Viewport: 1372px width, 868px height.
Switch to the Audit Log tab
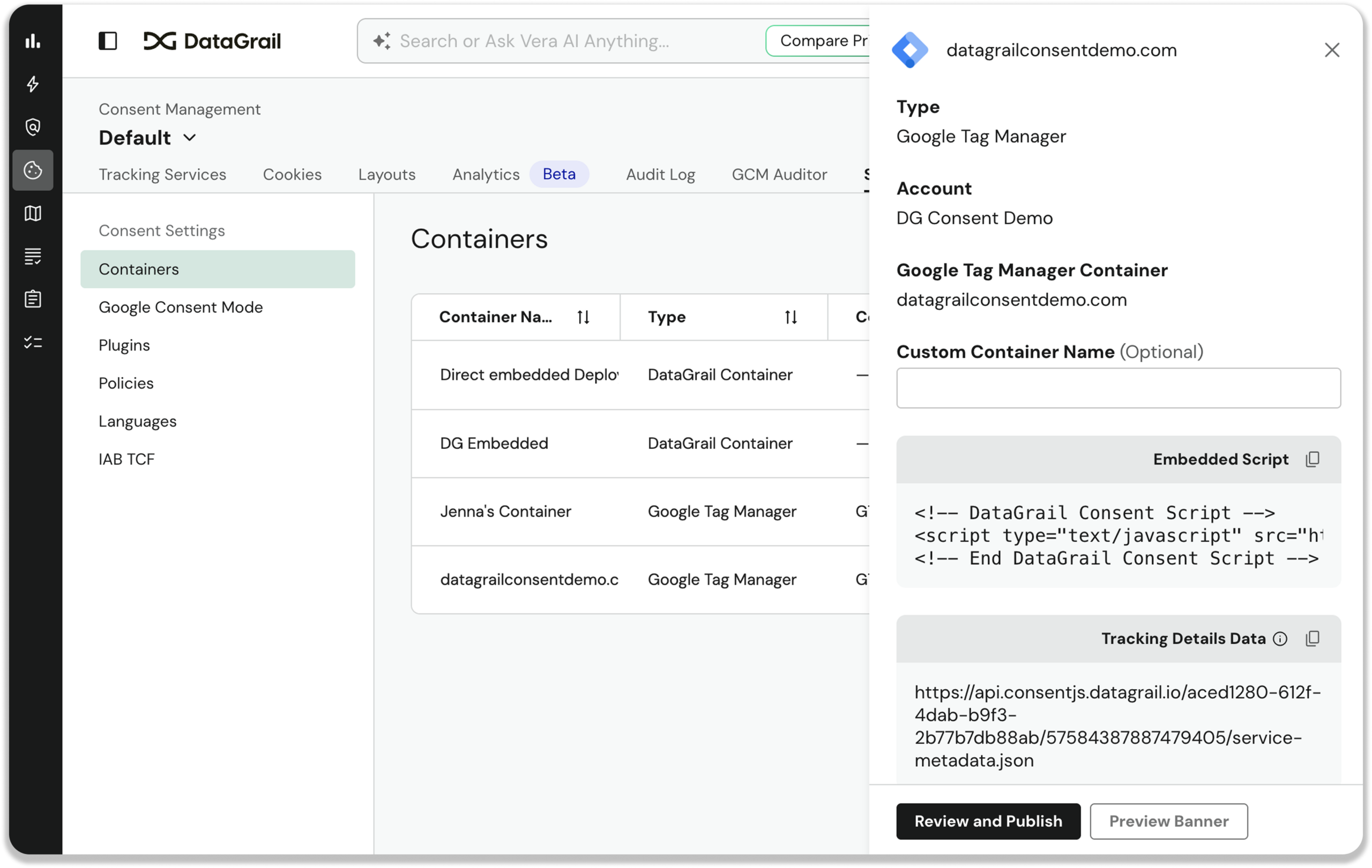pos(660,174)
